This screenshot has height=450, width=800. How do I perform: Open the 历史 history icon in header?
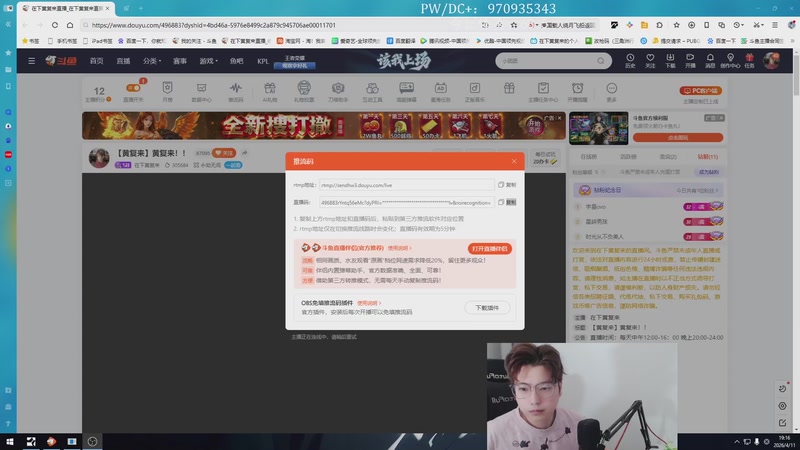coord(630,61)
